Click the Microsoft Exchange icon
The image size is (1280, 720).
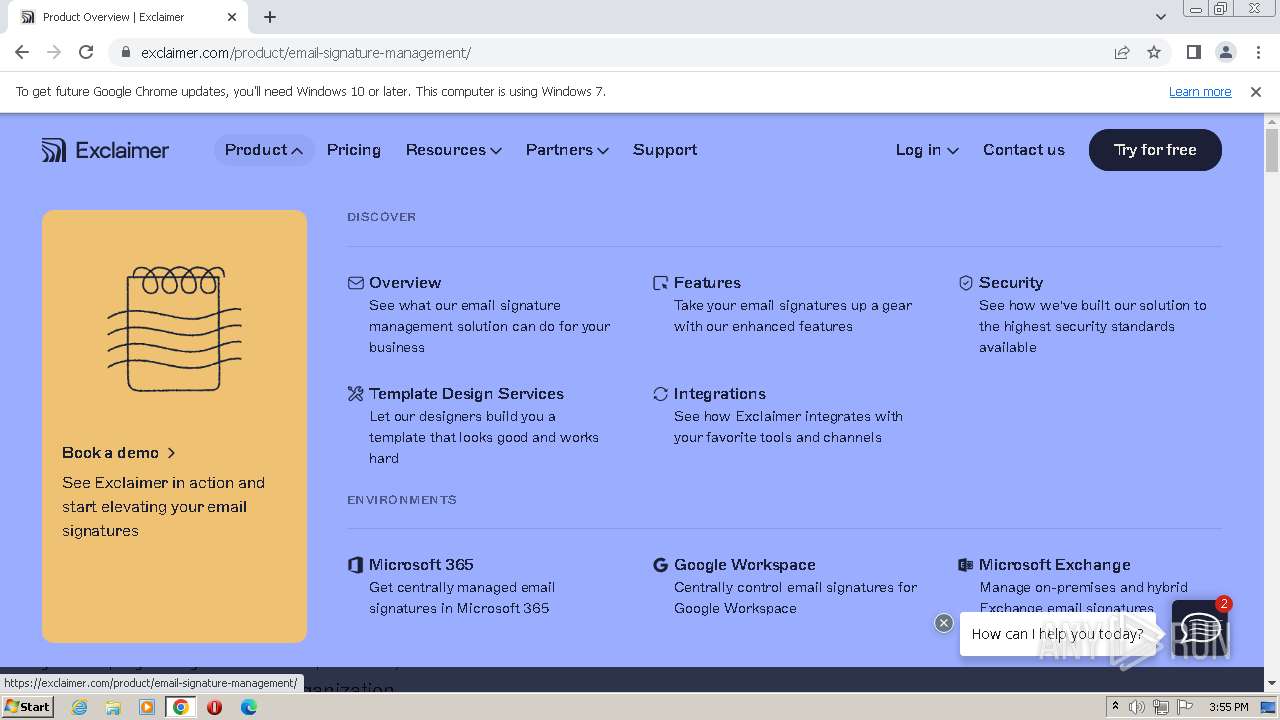[965, 565]
